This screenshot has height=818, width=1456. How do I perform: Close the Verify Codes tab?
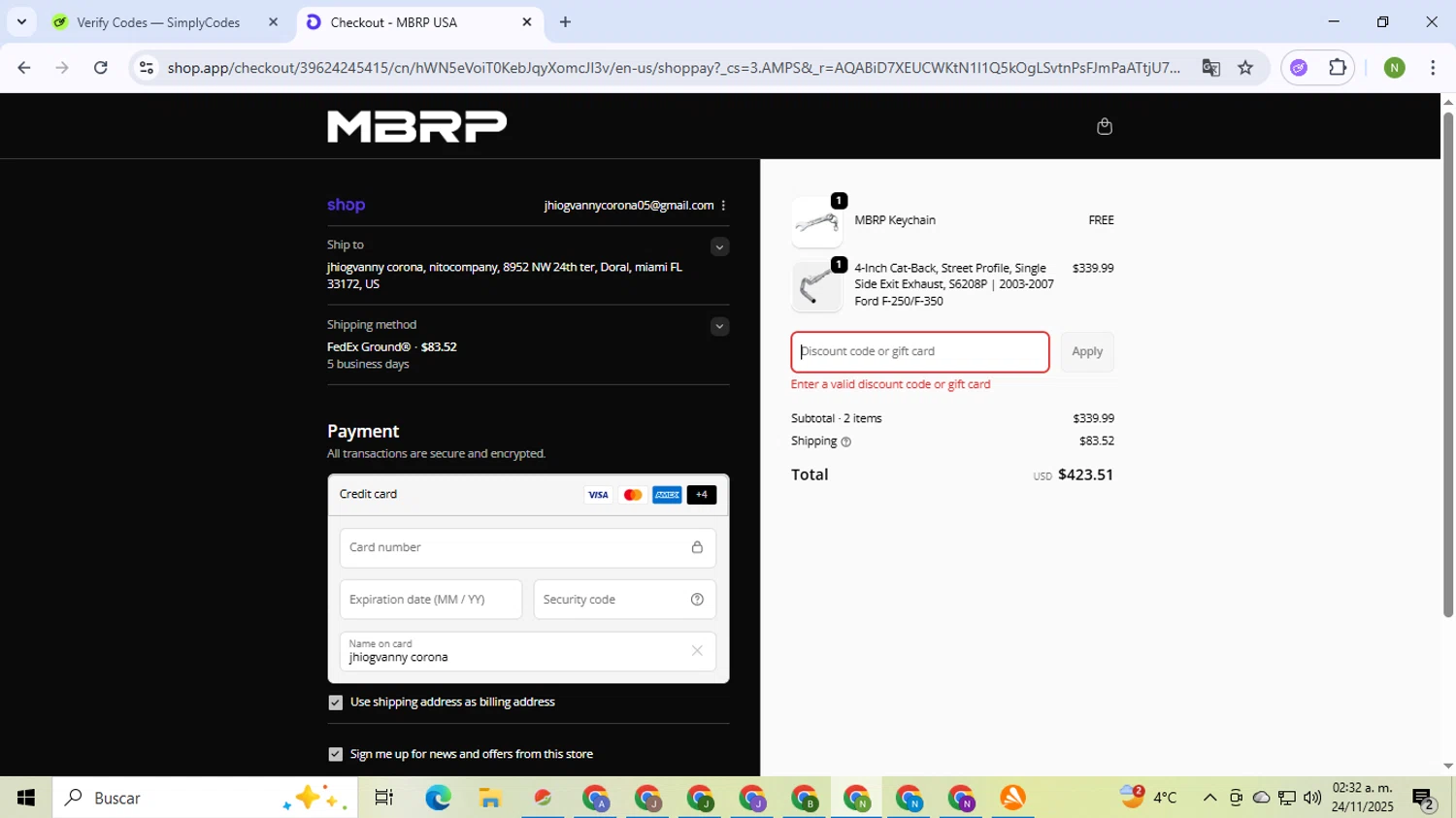(x=273, y=22)
